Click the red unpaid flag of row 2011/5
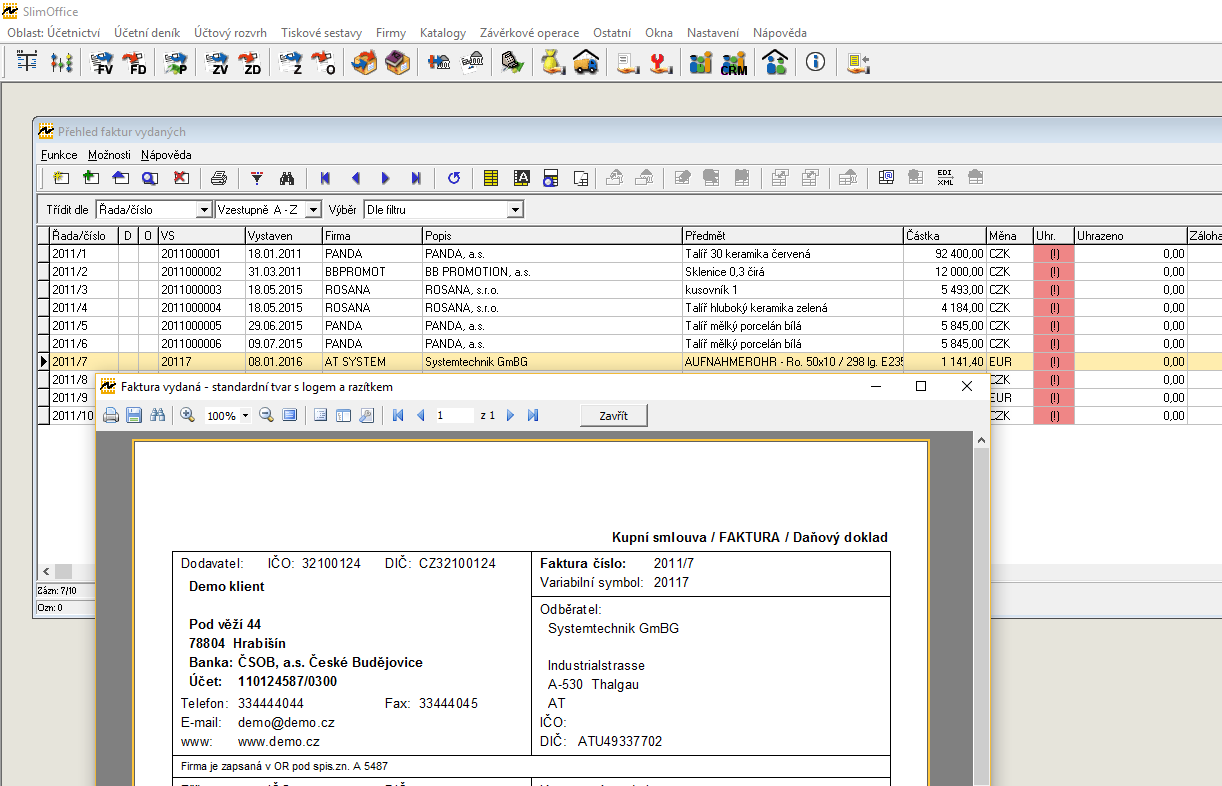This screenshot has height=786, width=1222. click(x=1054, y=326)
